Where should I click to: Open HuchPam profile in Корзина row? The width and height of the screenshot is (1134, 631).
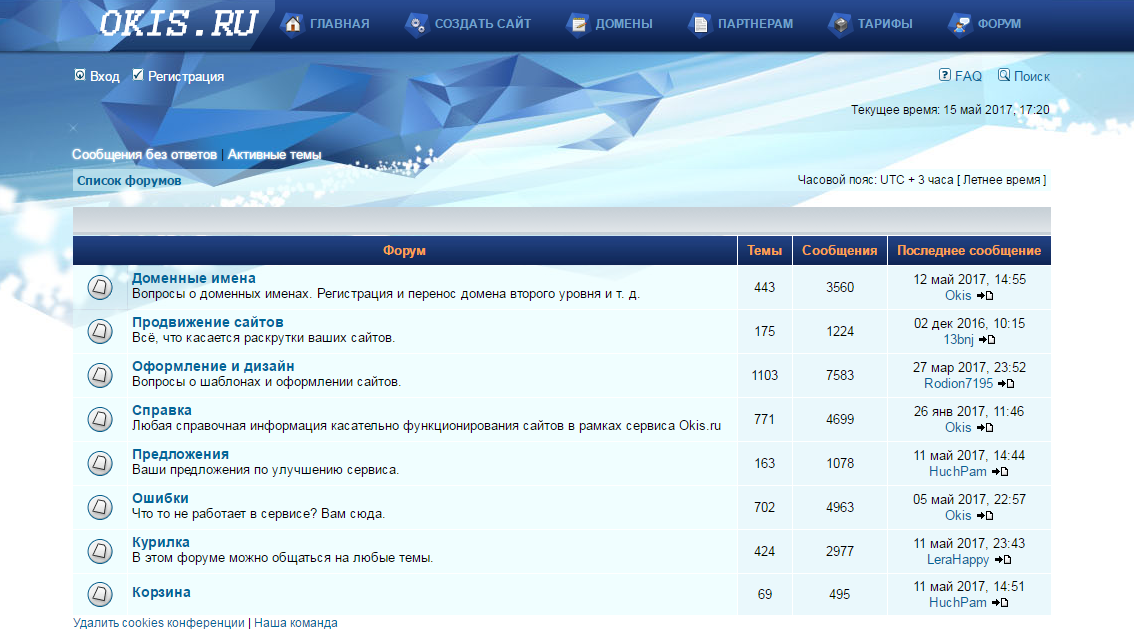tap(958, 602)
